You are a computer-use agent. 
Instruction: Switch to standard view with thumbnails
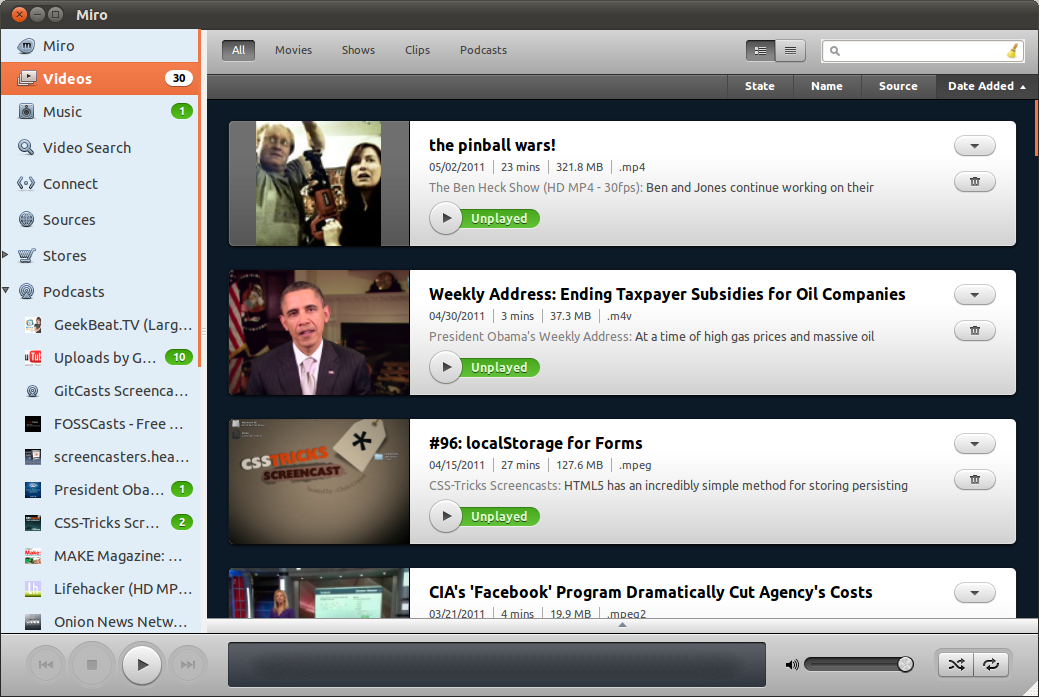[x=761, y=50]
